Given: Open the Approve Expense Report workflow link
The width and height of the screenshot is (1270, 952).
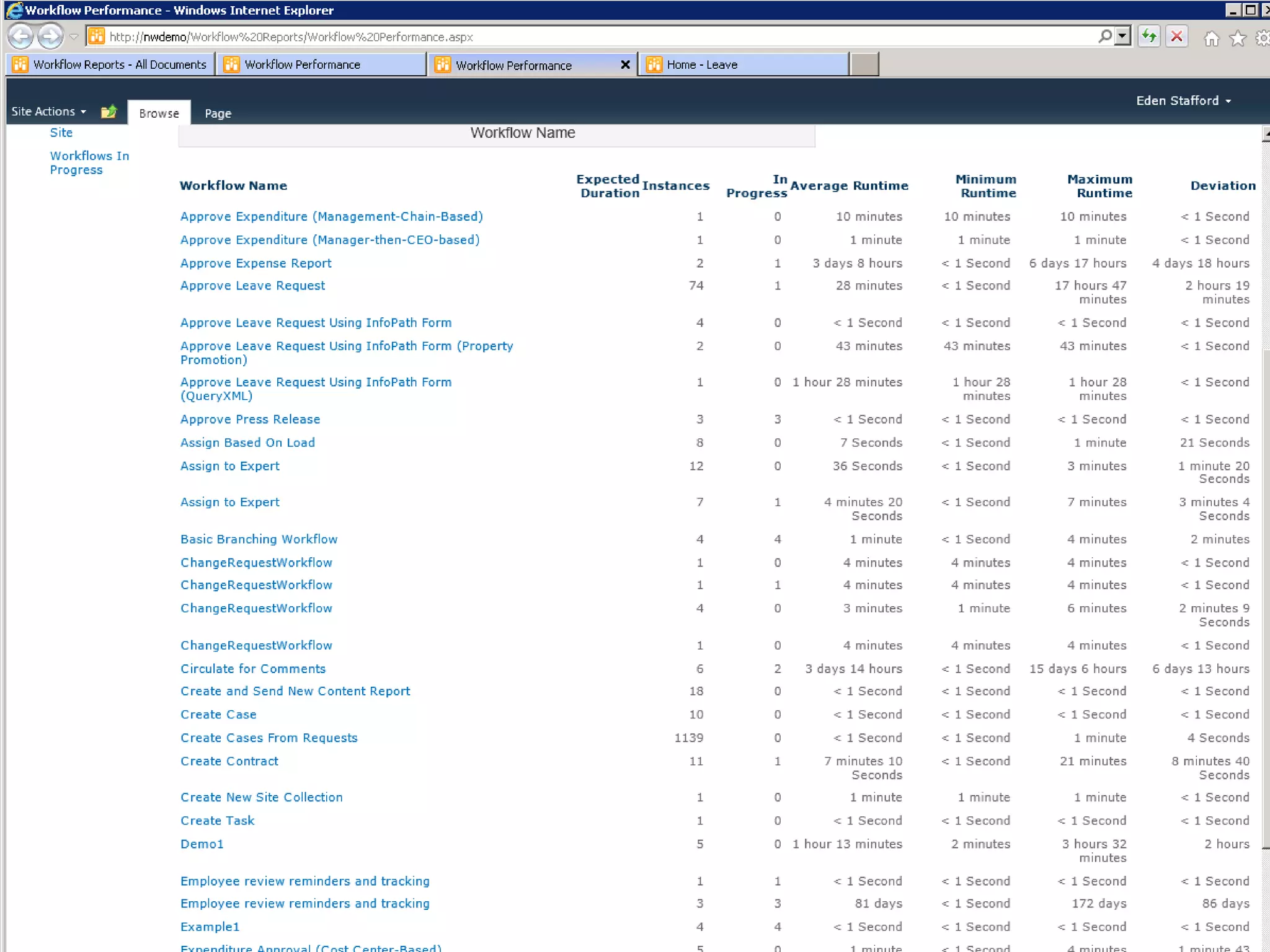Looking at the screenshot, I should click(x=255, y=263).
